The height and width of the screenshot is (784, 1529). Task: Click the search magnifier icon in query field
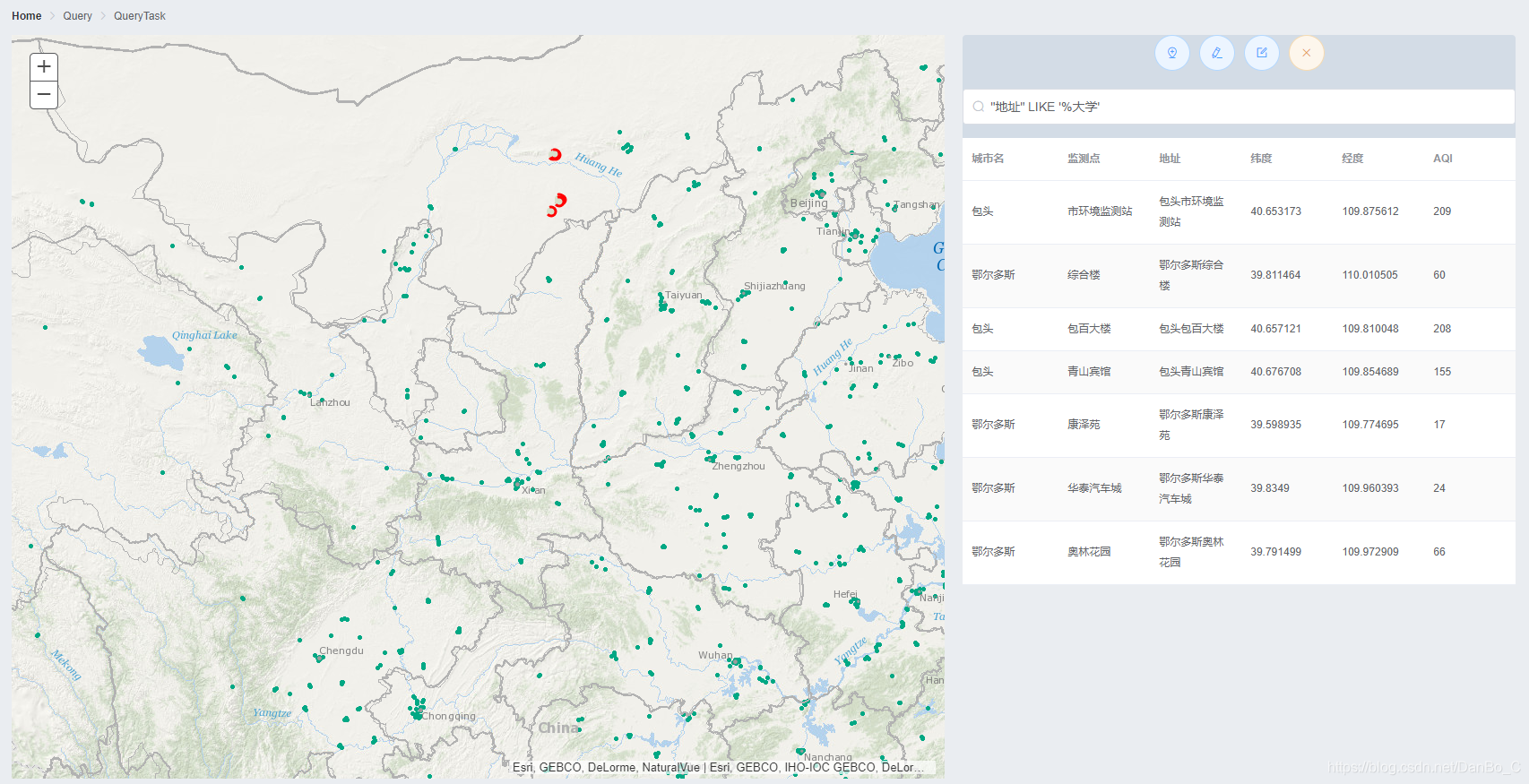coord(979,107)
